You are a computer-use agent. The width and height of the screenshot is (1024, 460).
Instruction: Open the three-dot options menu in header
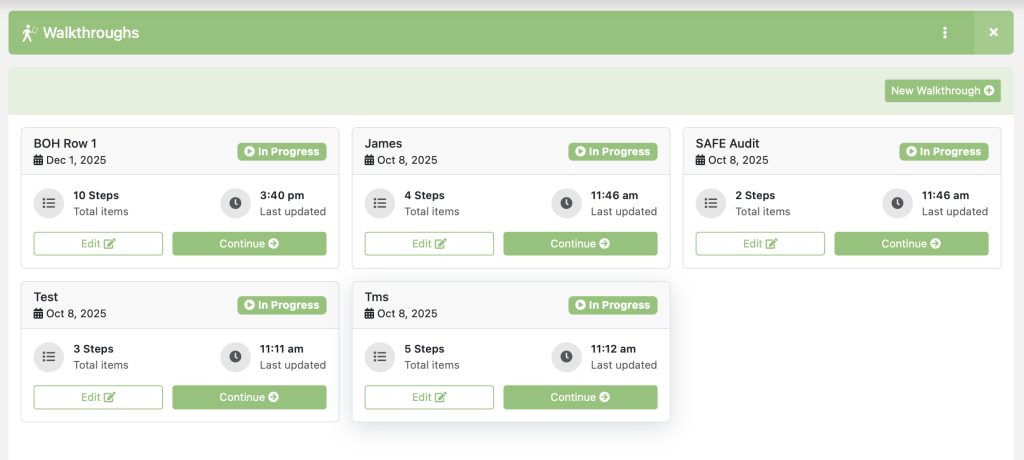tap(945, 33)
